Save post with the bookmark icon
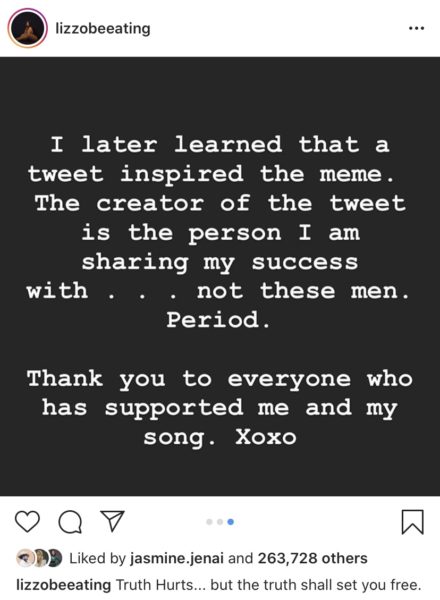Screen dimensions: 440x600 [412, 522]
